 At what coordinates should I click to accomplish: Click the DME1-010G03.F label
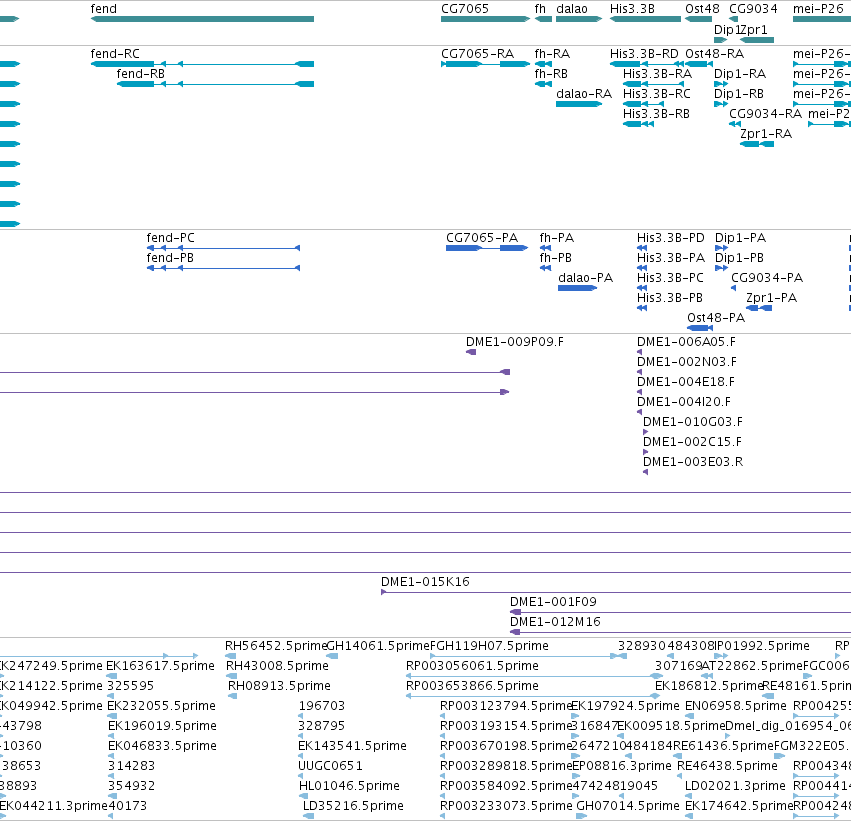(x=693, y=422)
